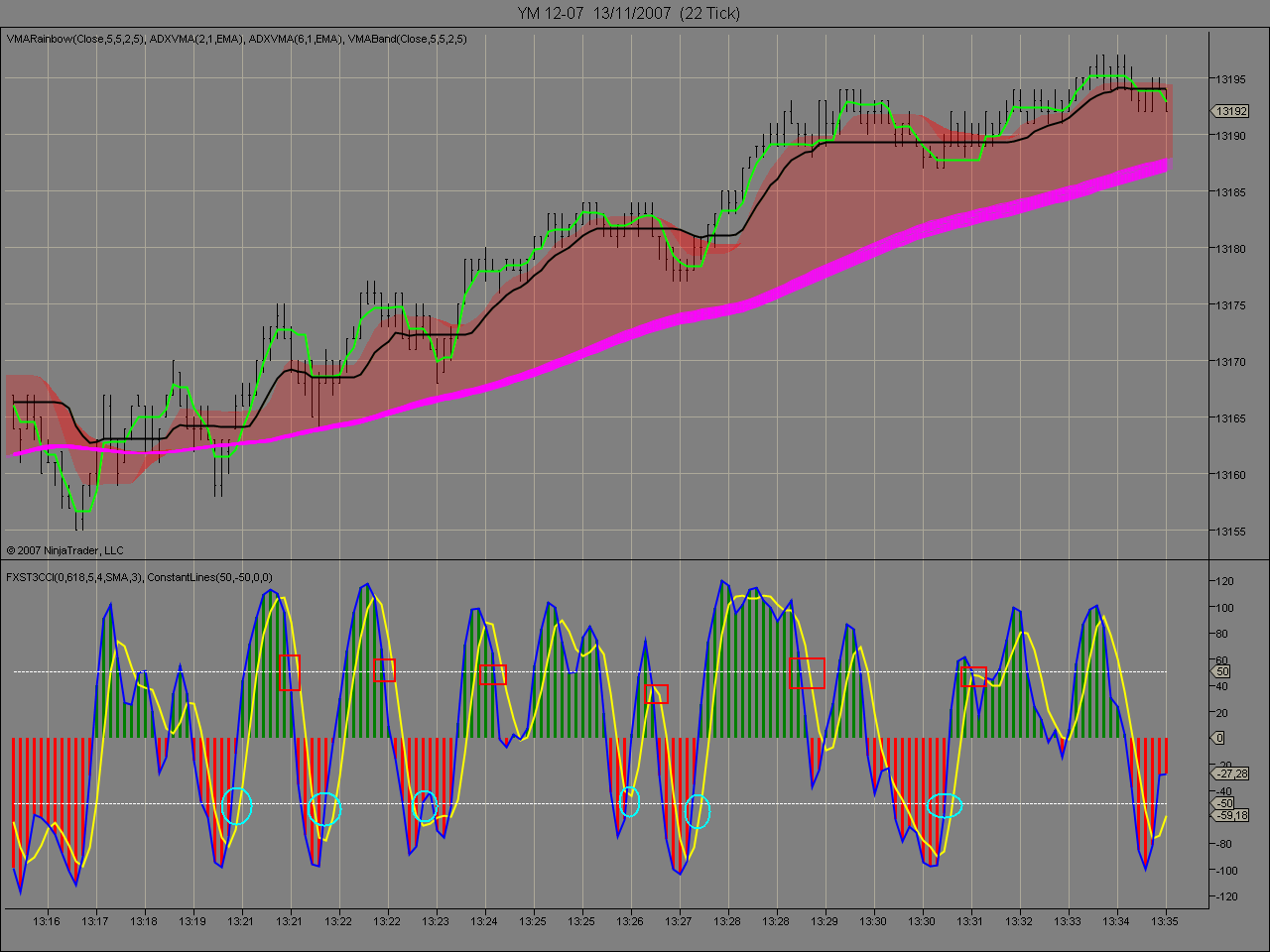The width and height of the screenshot is (1270, 952).
Task: Click the 13180 price axis label
Action: click(x=1230, y=248)
